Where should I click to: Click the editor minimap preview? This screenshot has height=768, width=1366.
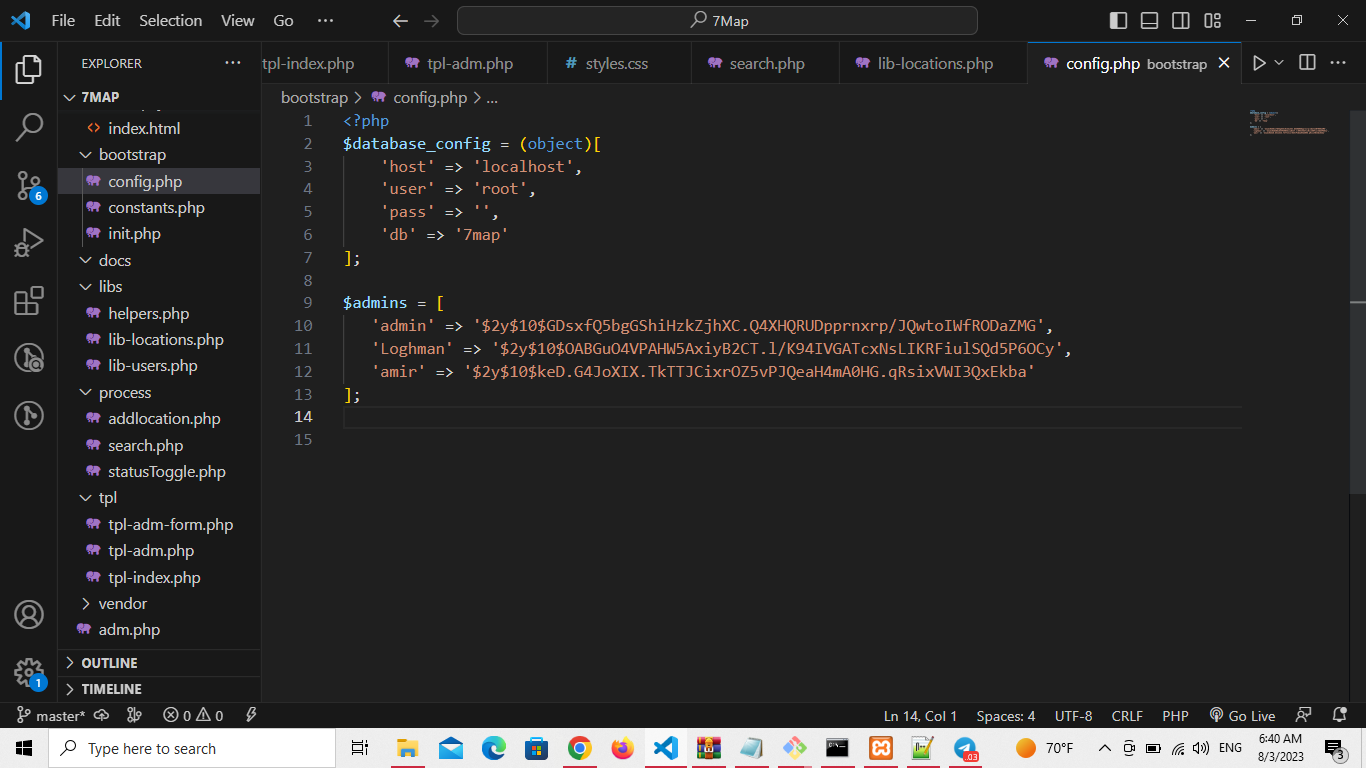point(1289,122)
